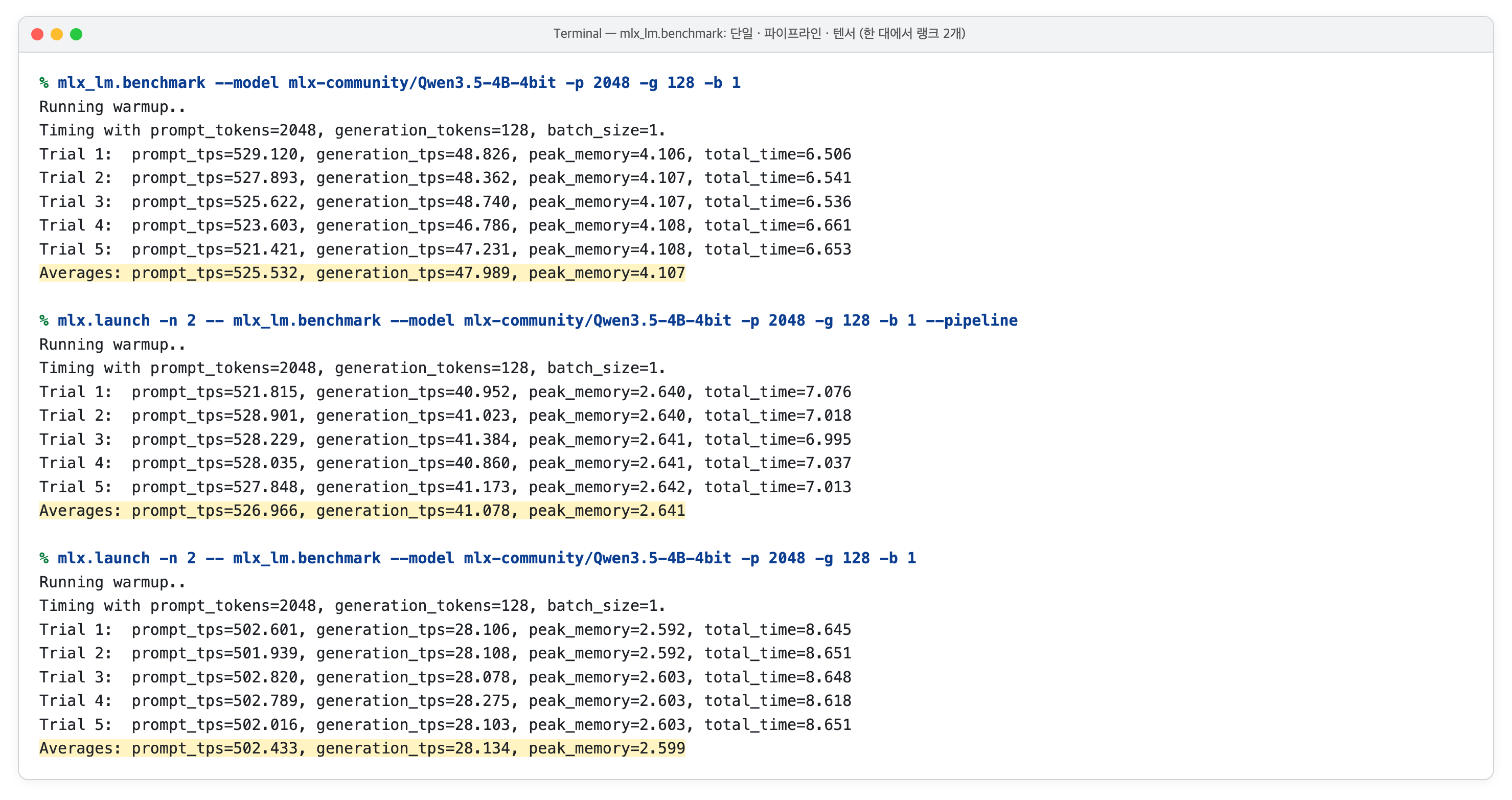Click the trial line with prompt_tps=501.939
The height and width of the screenshot is (800, 1512).
tap(445, 653)
